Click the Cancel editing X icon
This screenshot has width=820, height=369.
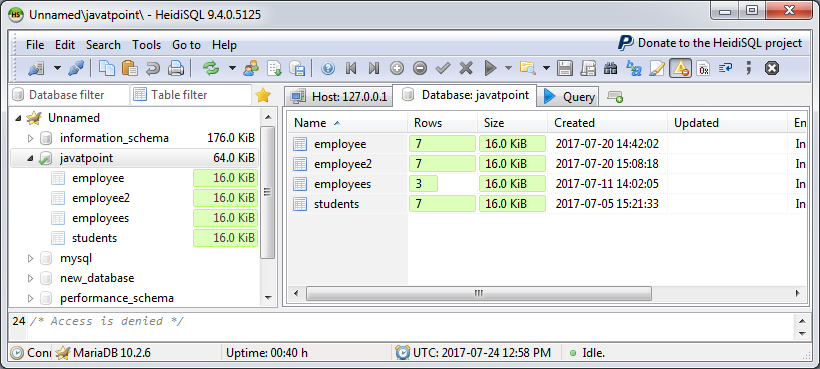[466, 68]
